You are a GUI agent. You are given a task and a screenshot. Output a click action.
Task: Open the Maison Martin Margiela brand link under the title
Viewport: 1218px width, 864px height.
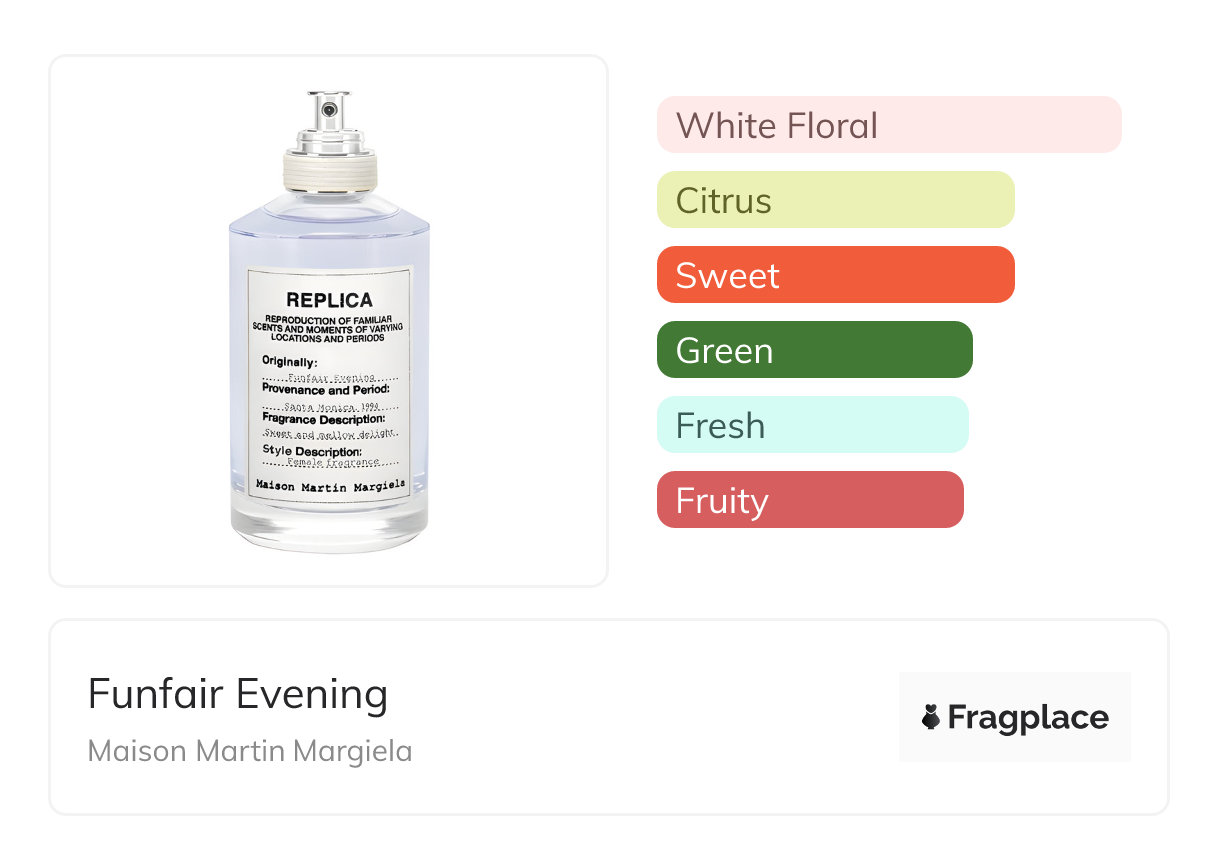(250, 751)
